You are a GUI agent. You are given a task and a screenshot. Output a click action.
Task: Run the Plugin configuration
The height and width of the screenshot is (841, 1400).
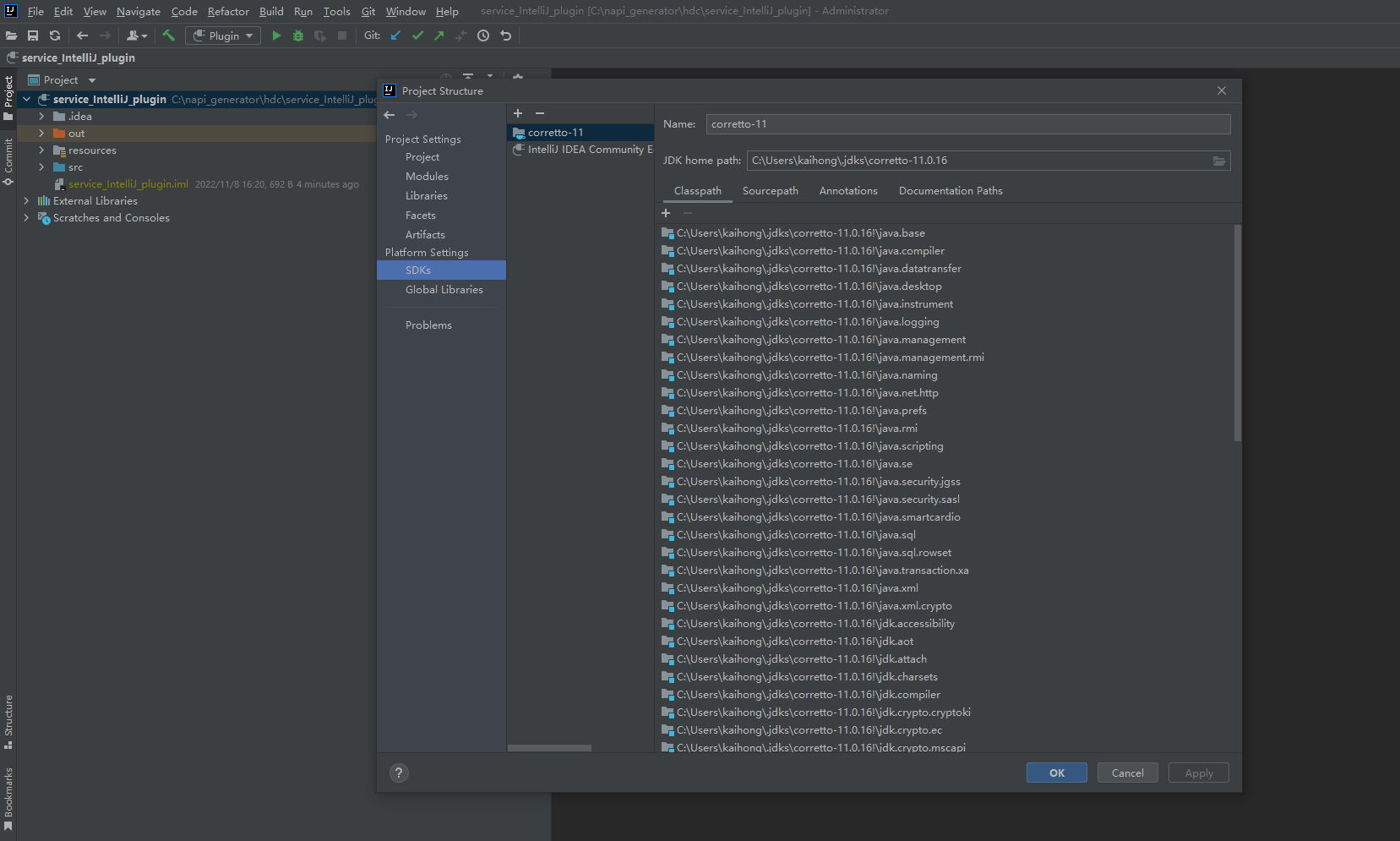point(276,35)
